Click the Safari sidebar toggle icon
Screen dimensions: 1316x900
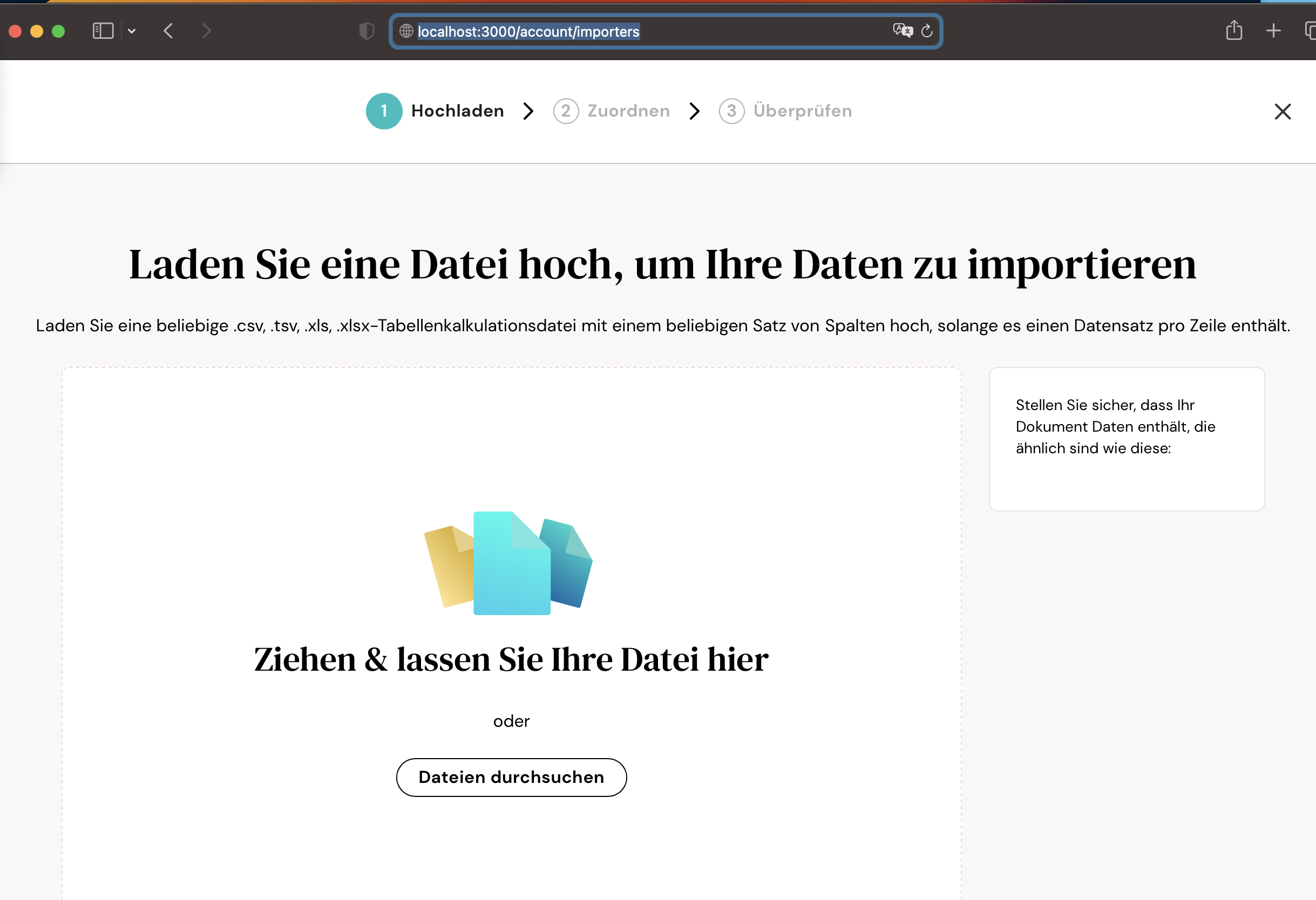tap(103, 31)
